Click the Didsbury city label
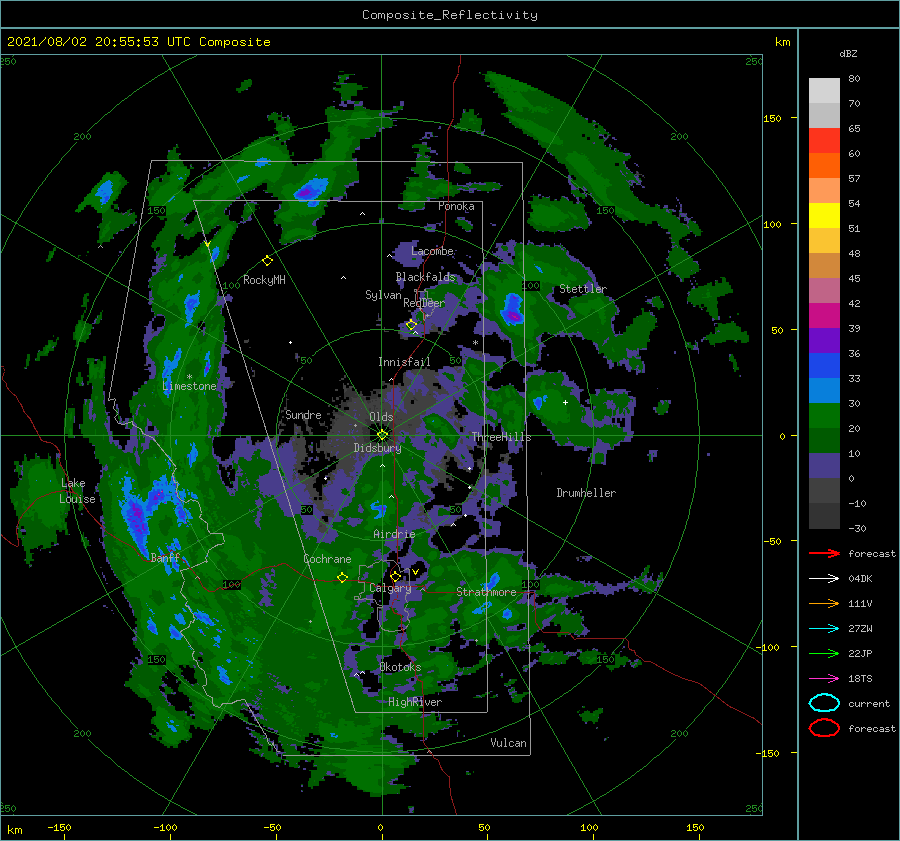The image size is (900, 841). (x=377, y=448)
